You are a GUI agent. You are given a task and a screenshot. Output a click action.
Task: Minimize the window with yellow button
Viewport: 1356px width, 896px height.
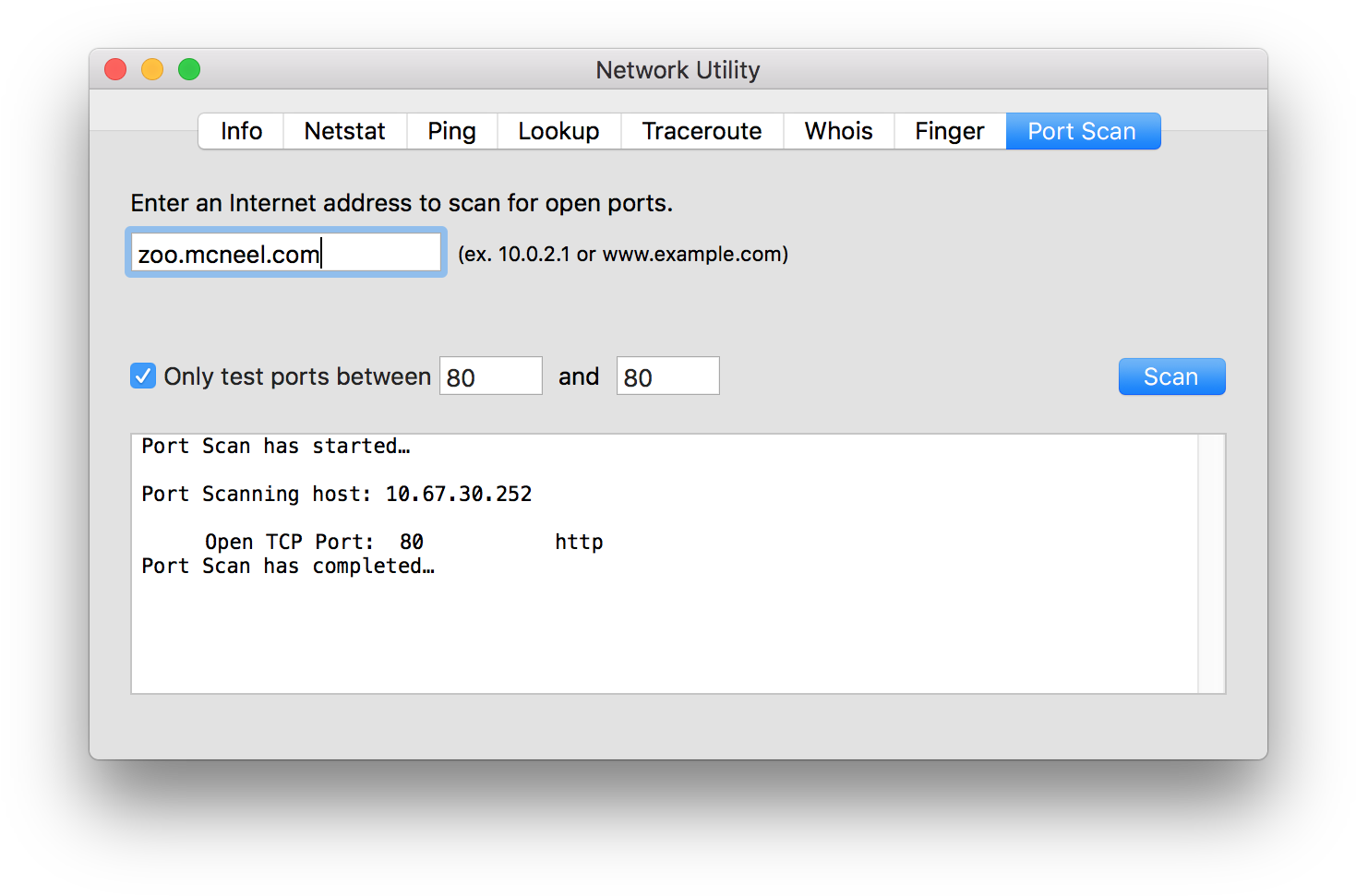(x=152, y=69)
